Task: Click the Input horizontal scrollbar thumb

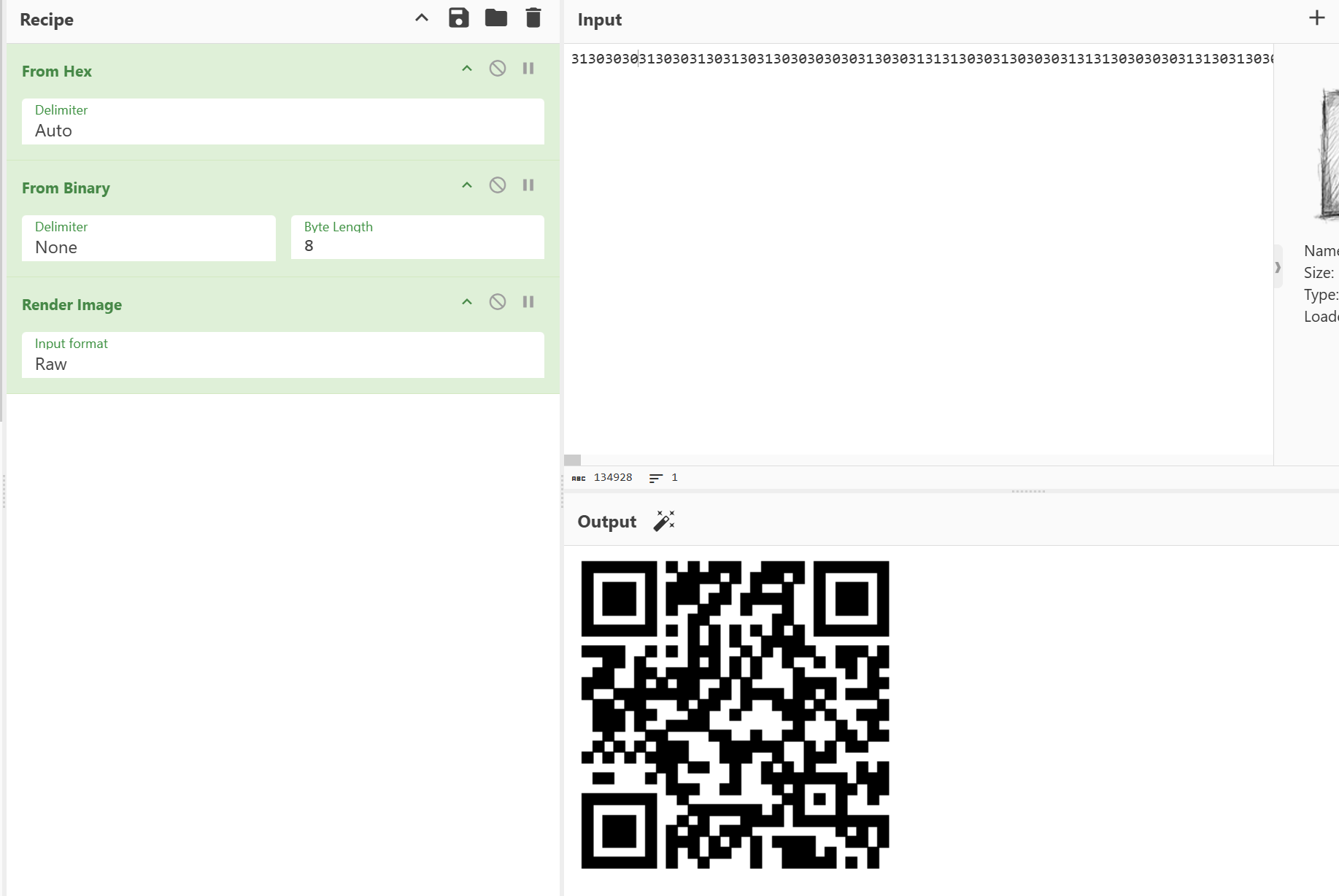Action: coord(573,460)
